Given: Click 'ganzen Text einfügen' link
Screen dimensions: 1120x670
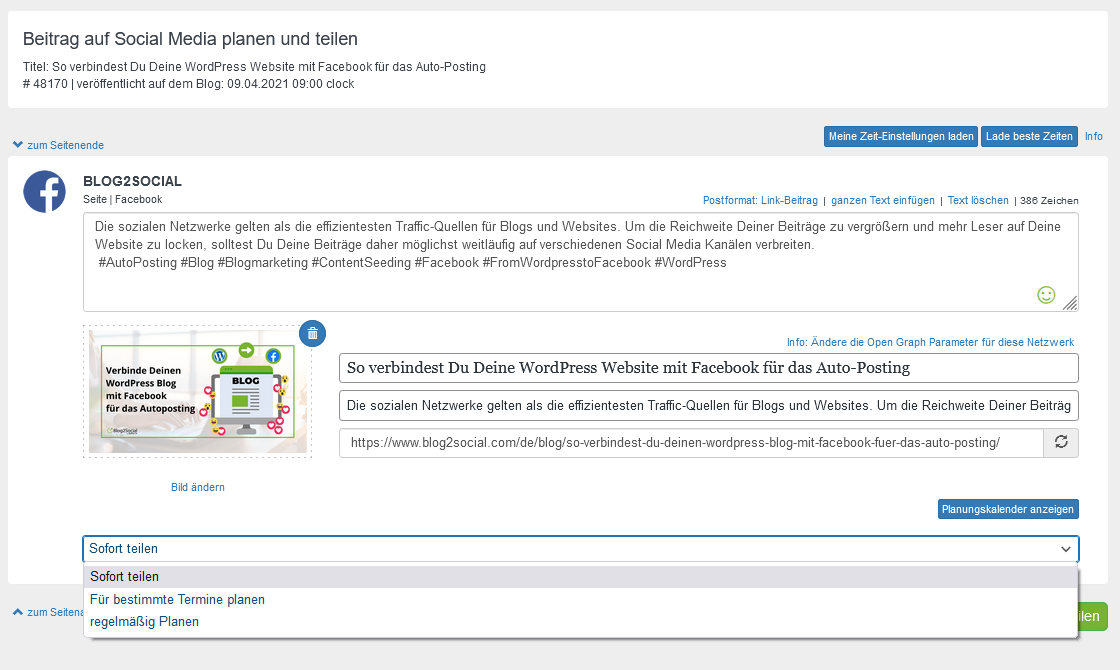Looking at the screenshot, I should coord(883,201).
